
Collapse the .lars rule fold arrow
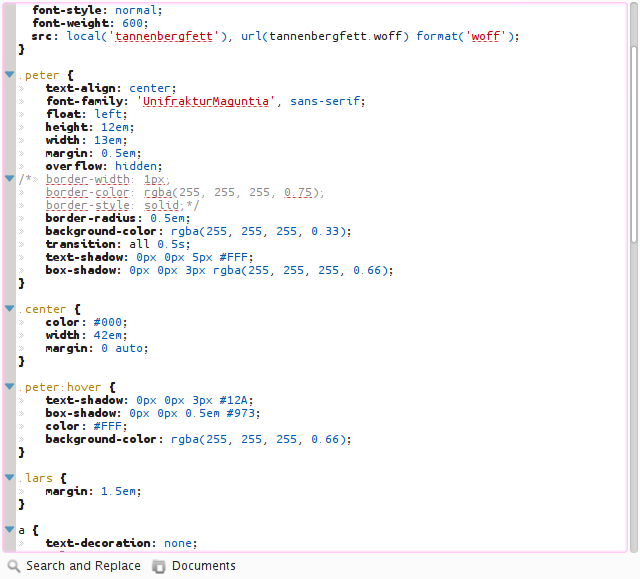coord(10,477)
